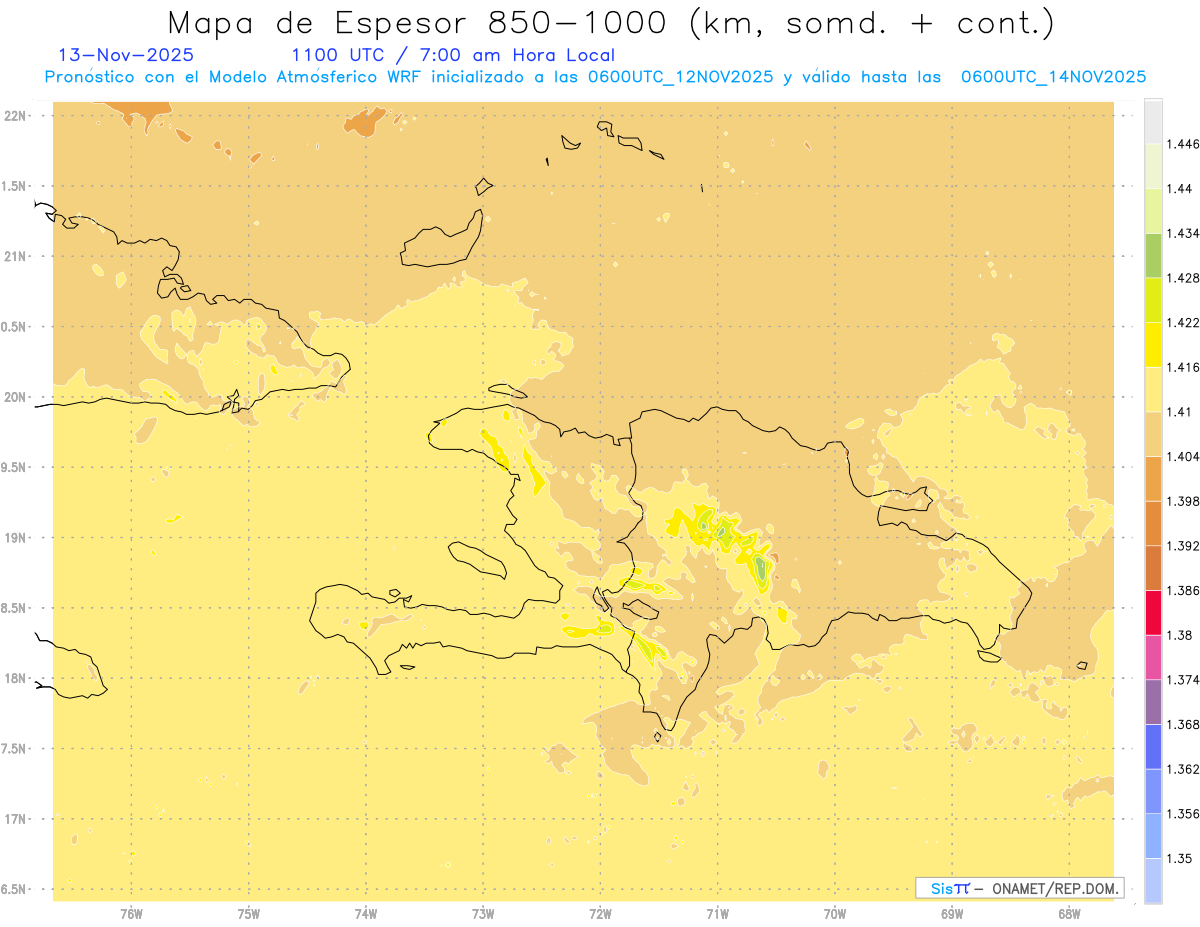The height and width of the screenshot is (927, 1200).
Task: Click the legend value '1.356'
Action: coord(1185,814)
